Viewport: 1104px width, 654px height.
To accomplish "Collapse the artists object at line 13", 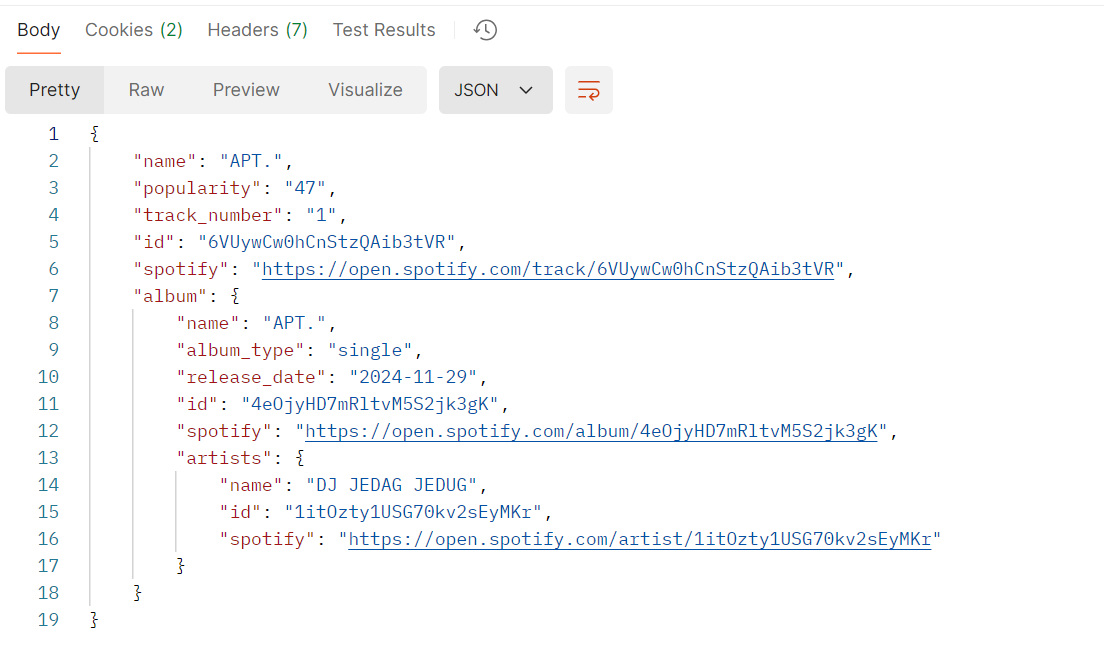I will [x=301, y=458].
